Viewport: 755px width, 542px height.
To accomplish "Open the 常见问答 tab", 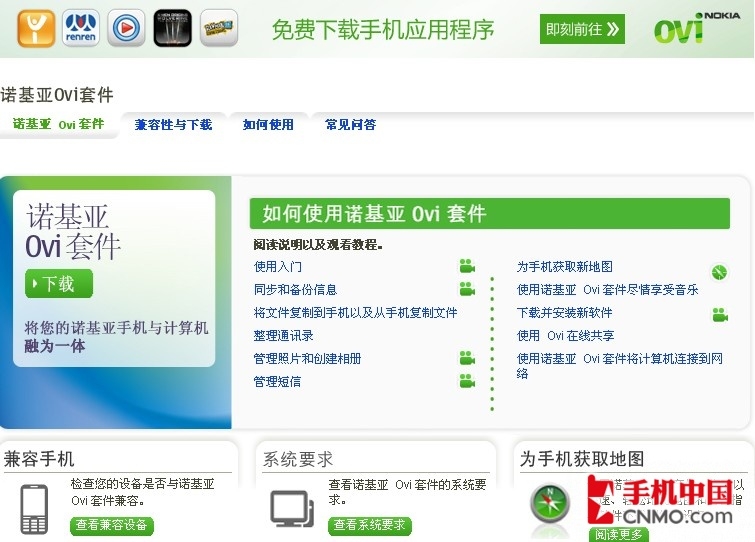I will point(351,125).
